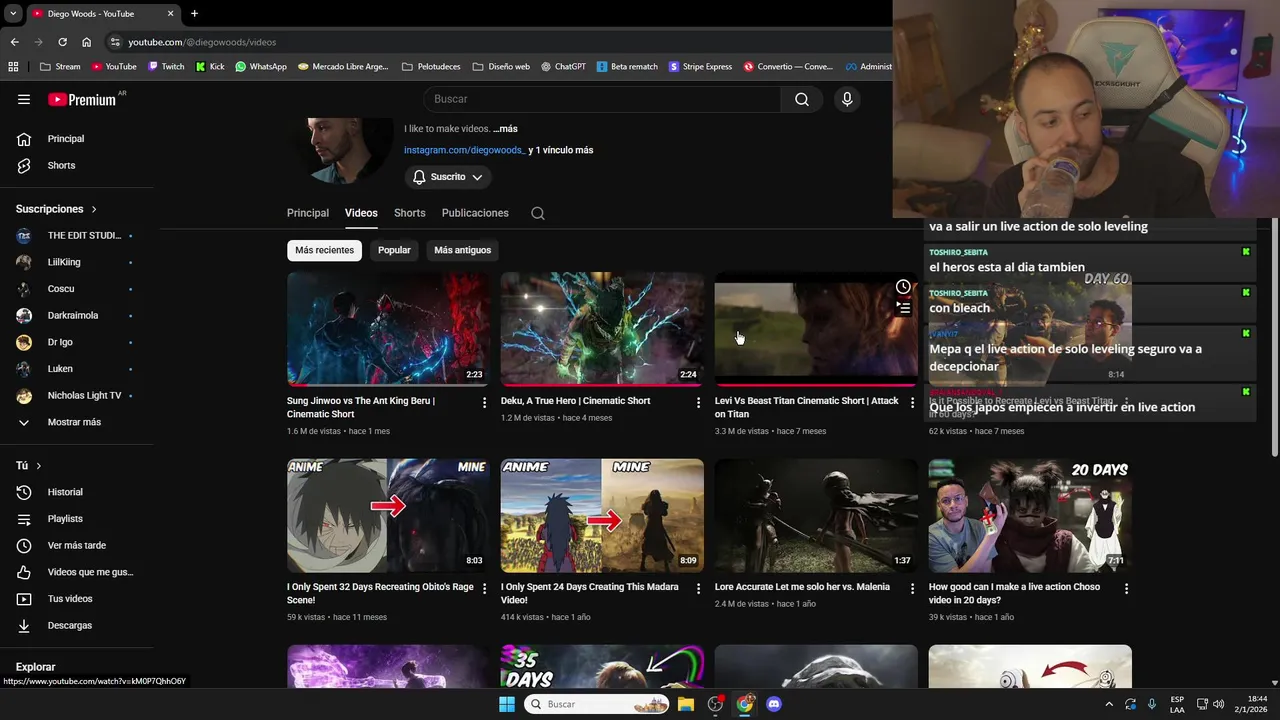Viewport: 1280px width, 720px height.
Task: Click the YouTube search input field
Action: click(602, 99)
